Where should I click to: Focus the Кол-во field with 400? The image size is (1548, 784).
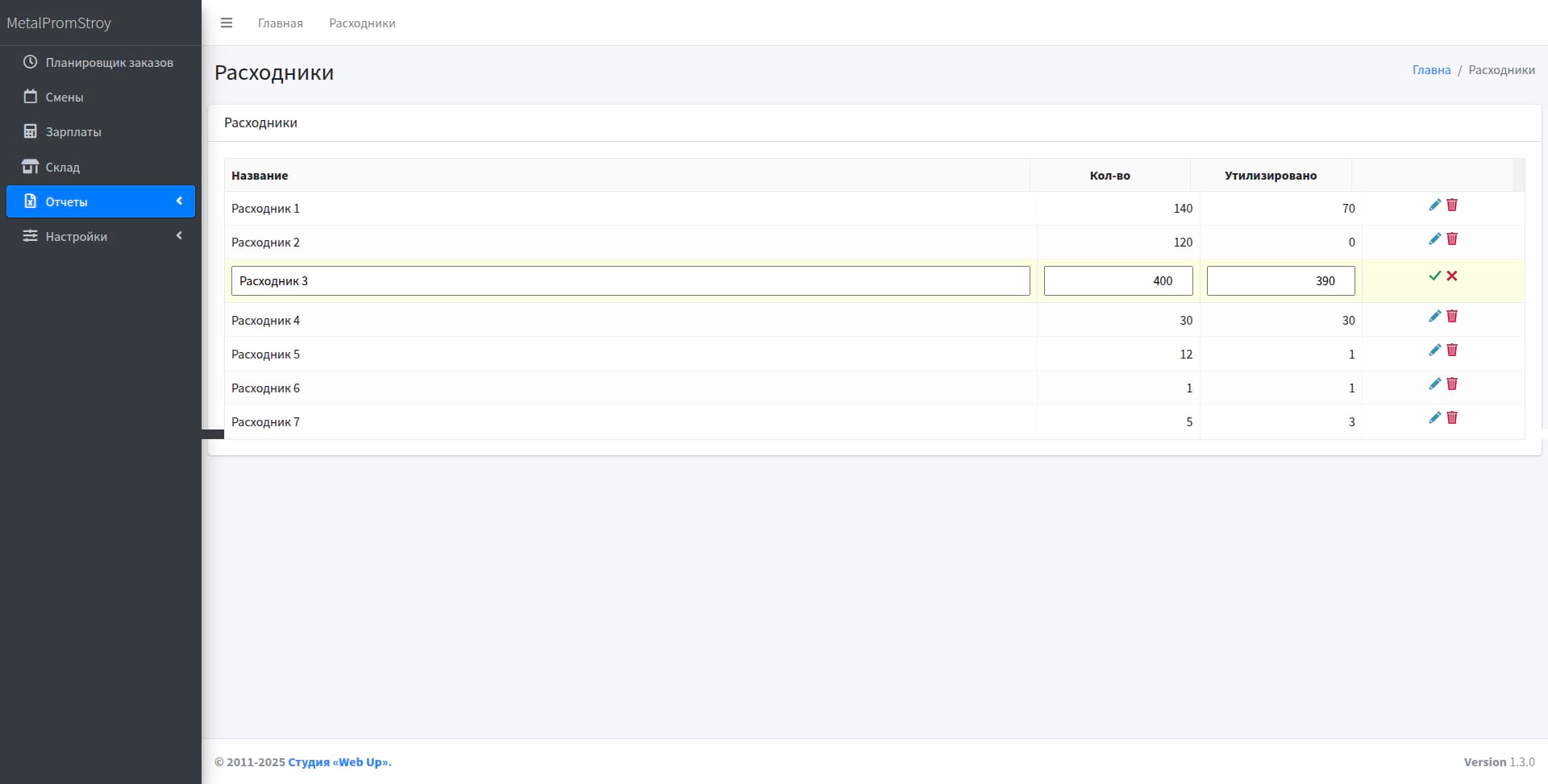pos(1117,281)
